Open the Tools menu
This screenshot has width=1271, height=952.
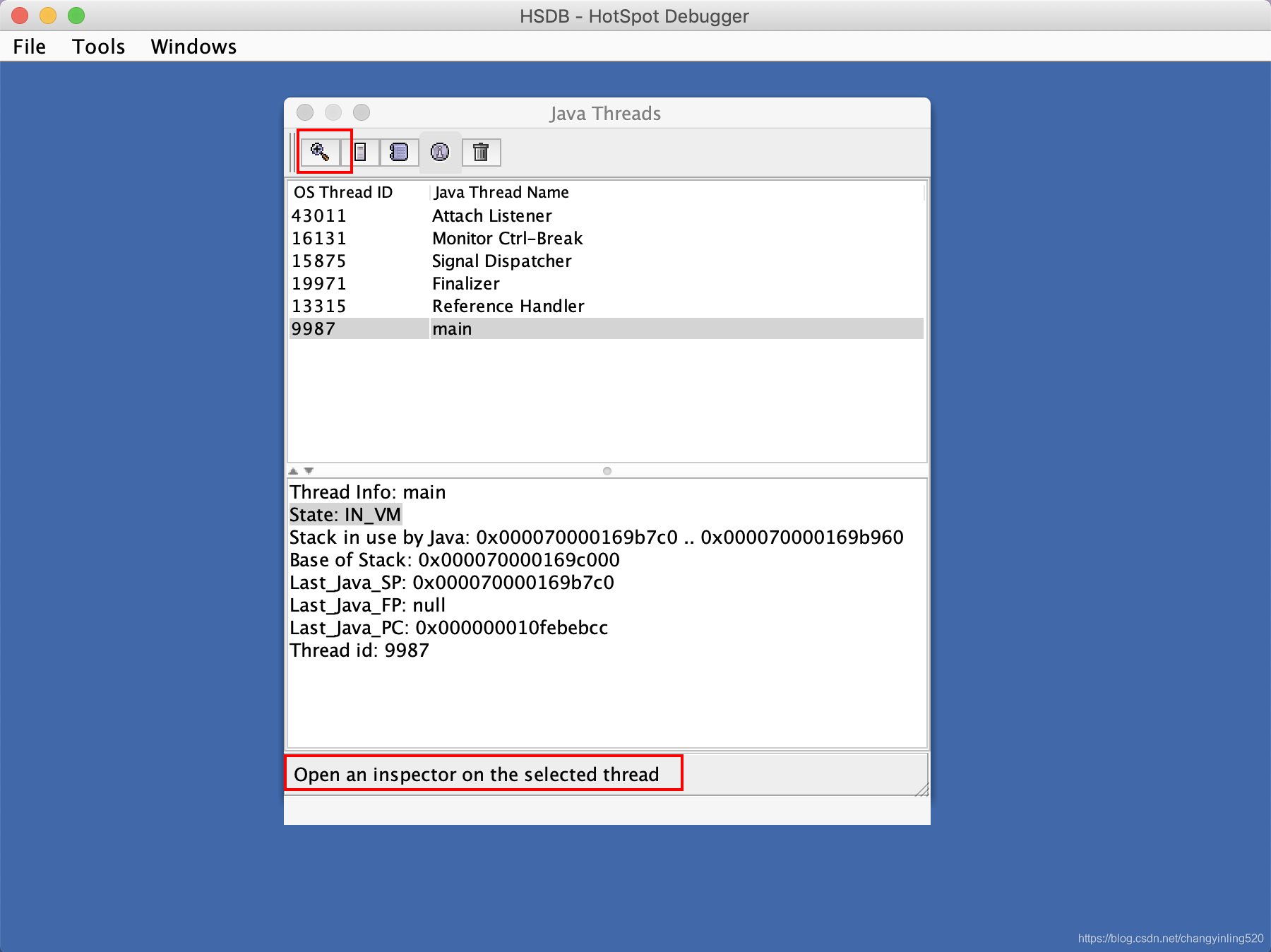click(99, 47)
